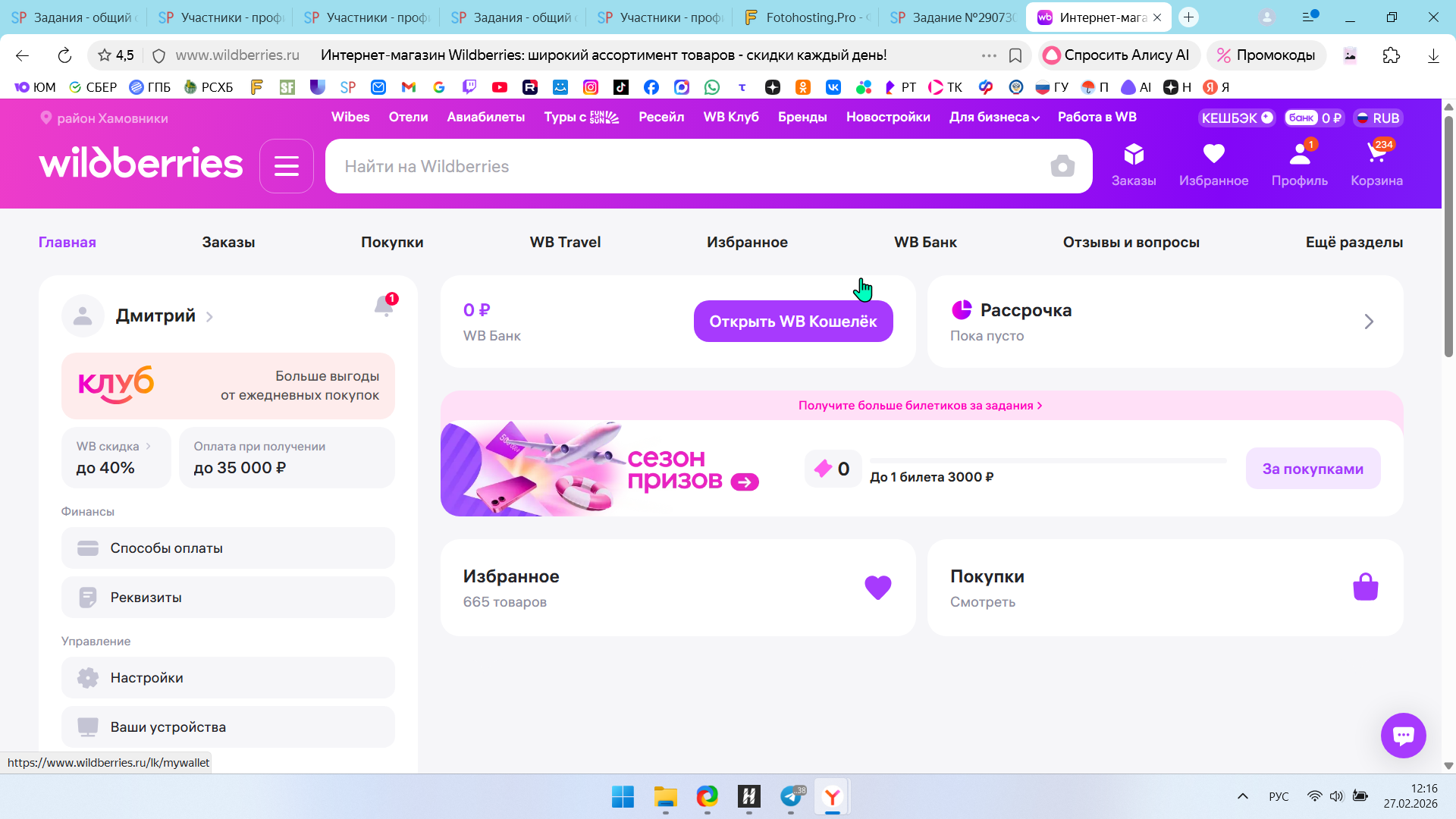Screen dimensions: 1456x819
Task: Click Открыть WB Кошелёк button
Action: click(x=793, y=322)
